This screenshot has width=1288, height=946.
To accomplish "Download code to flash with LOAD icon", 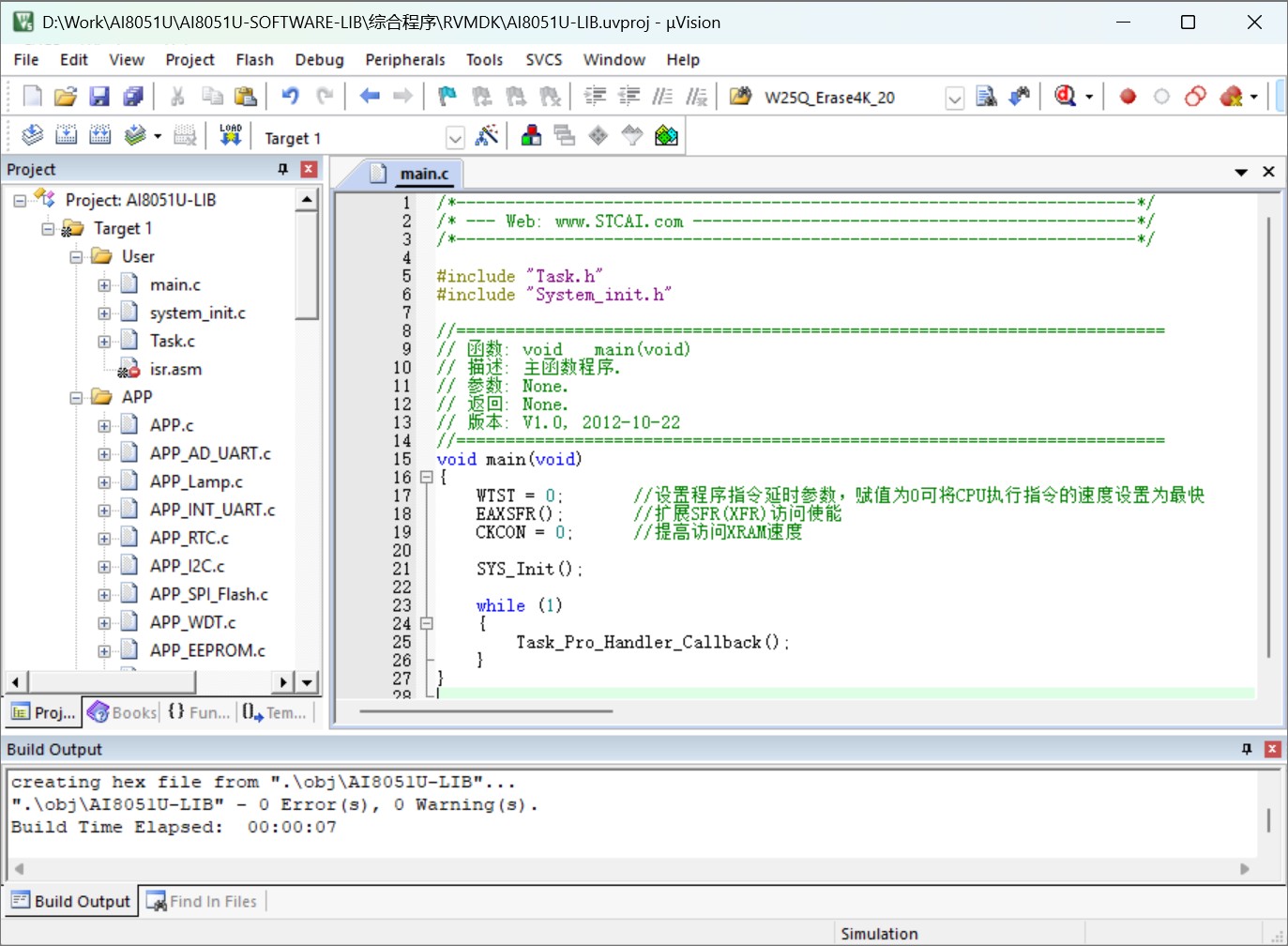I will tap(230, 136).
